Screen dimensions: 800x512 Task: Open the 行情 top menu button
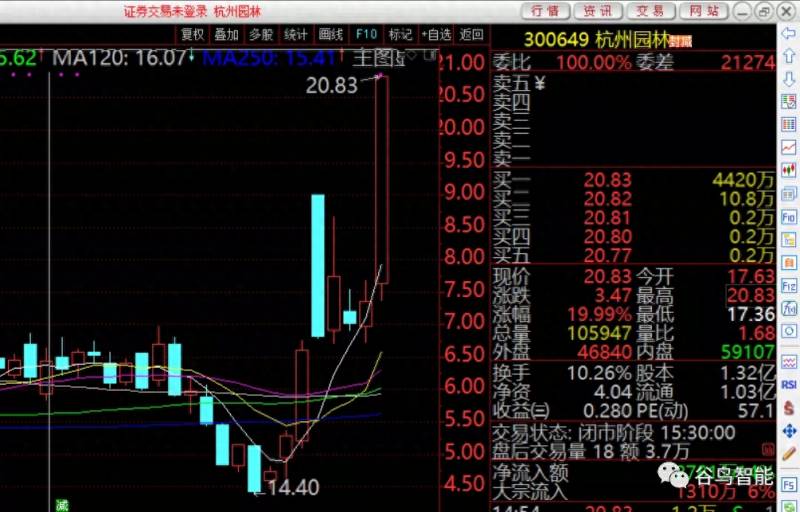[x=545, y=11]
